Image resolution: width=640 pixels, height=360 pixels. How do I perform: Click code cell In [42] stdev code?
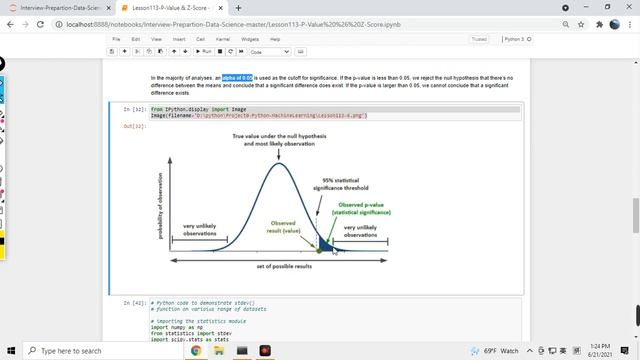pyautogui.click(x=335, y=321)
